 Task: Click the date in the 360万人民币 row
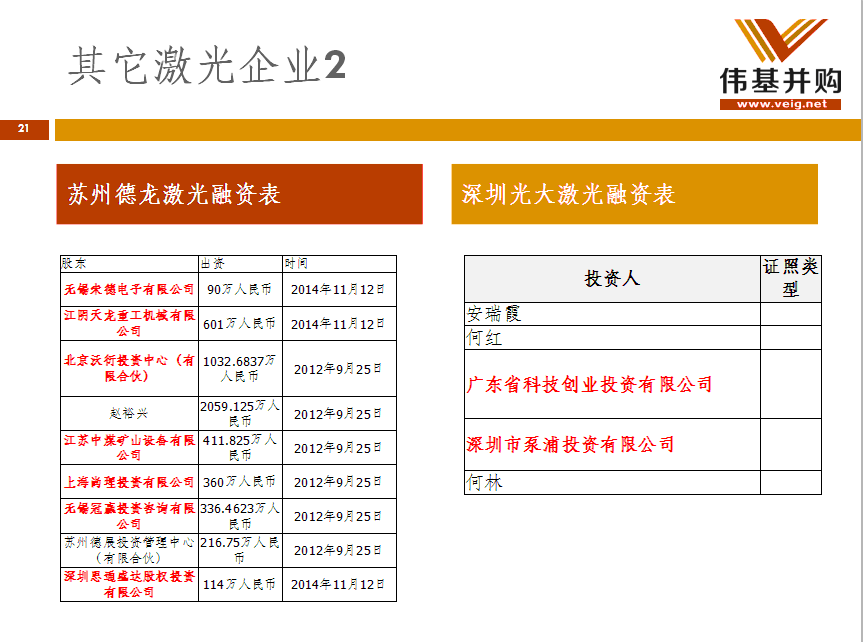click(x=339, y=482)
